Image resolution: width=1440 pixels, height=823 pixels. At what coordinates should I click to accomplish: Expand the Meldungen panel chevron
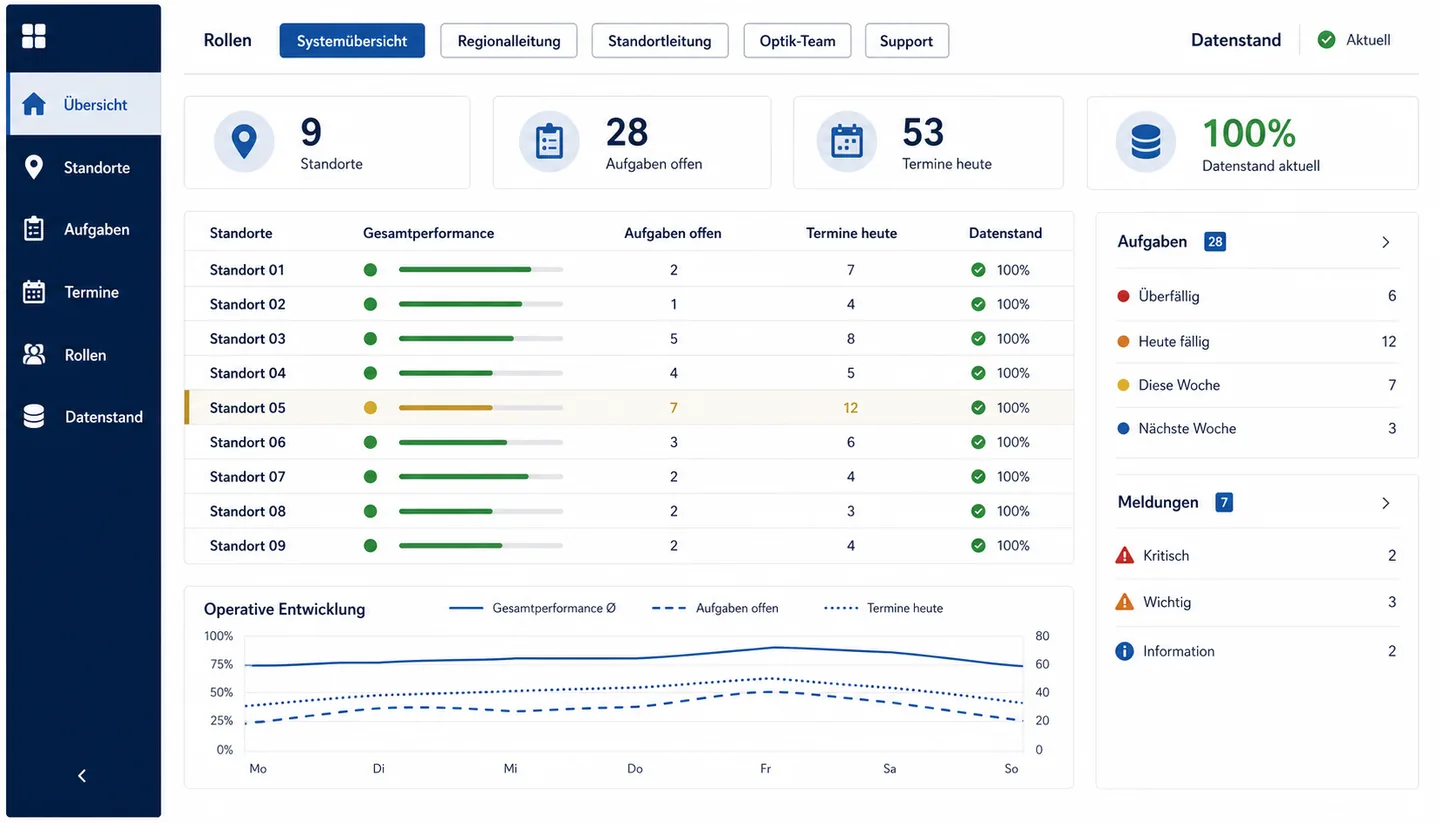pos(1386,503)
